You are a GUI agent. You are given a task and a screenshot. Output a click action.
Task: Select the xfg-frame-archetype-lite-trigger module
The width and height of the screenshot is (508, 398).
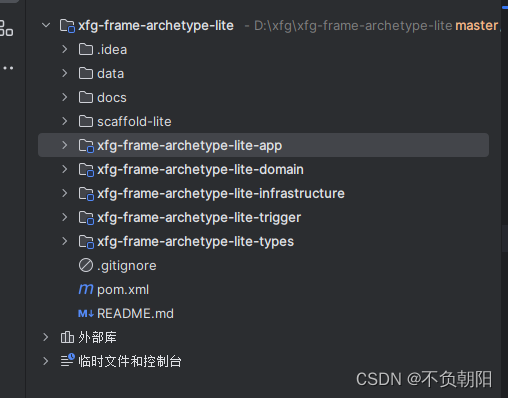[x=263, y=217]
